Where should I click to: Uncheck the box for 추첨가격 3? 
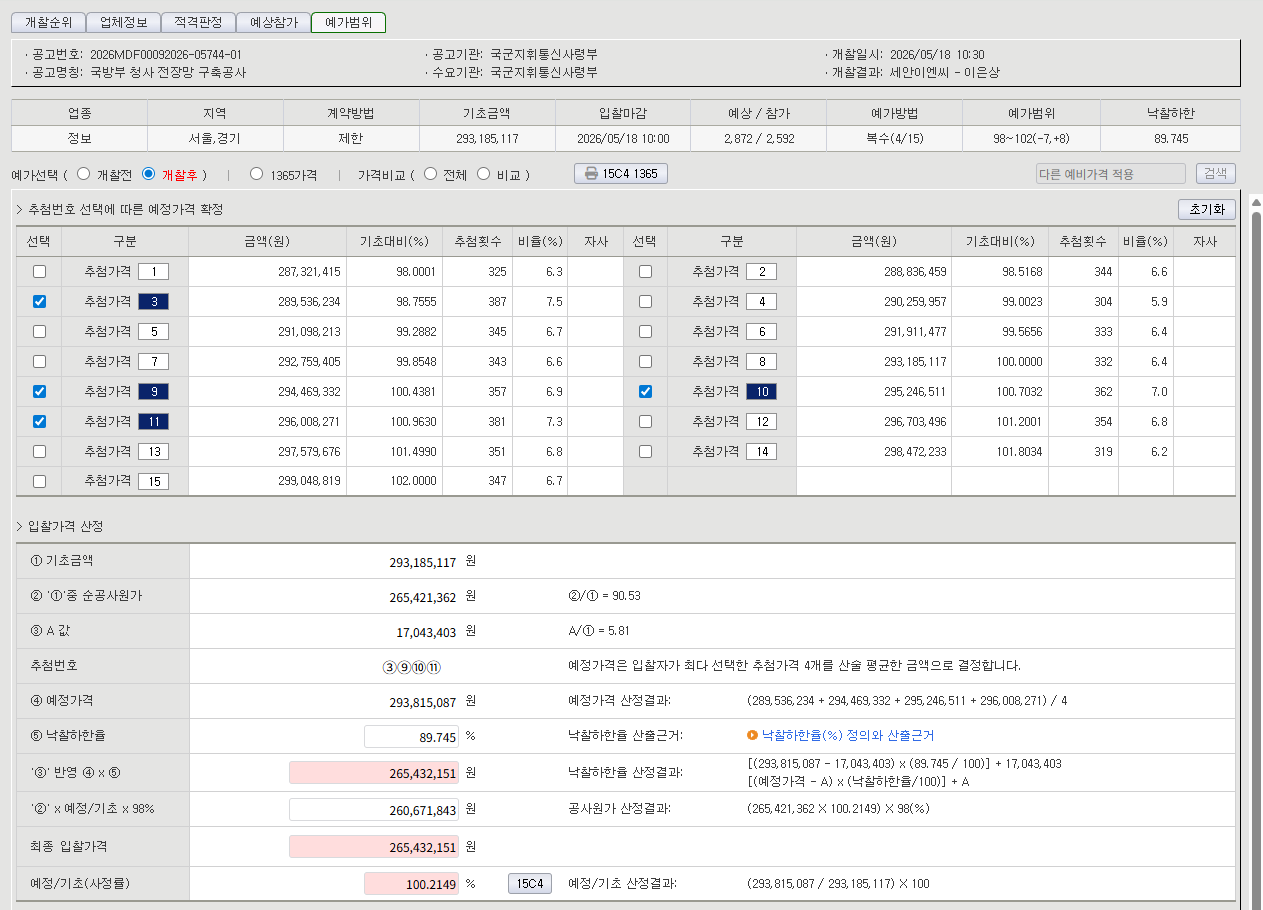39,301
